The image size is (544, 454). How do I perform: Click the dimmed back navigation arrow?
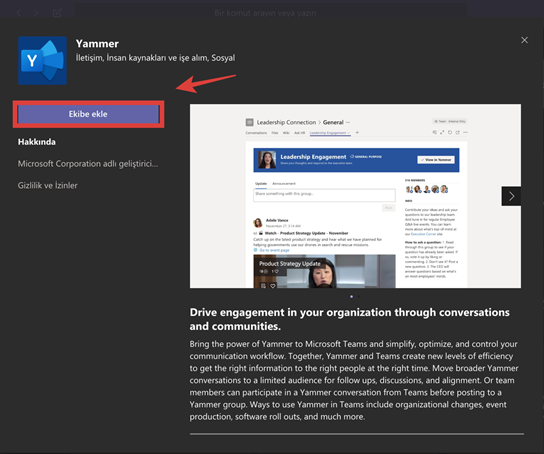pos(19,13)
